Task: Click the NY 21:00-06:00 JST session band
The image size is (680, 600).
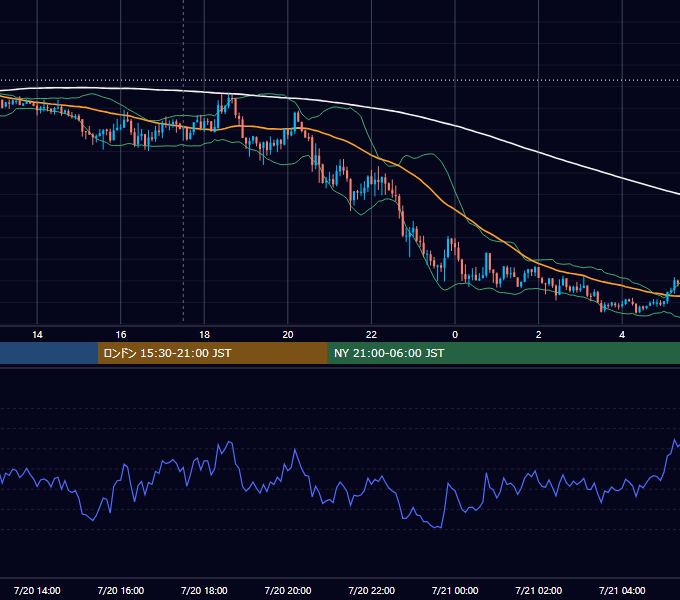Action: 503,353
